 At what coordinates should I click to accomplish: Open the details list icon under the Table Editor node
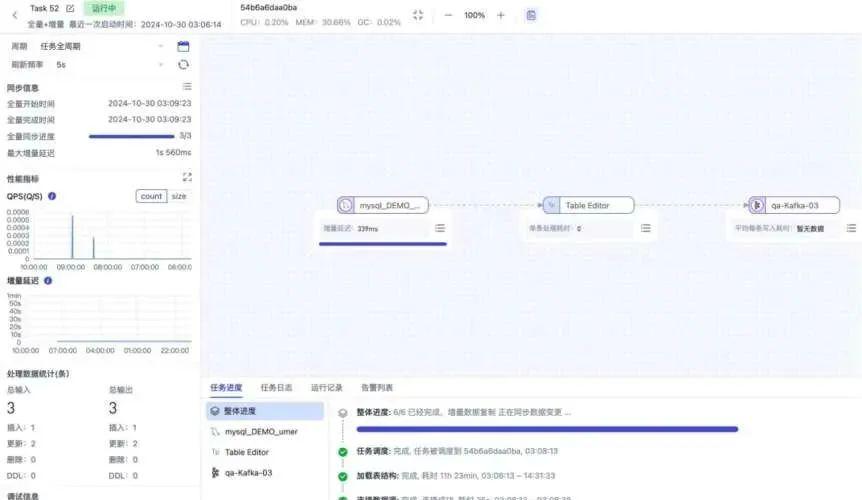(x=645, y=228)
